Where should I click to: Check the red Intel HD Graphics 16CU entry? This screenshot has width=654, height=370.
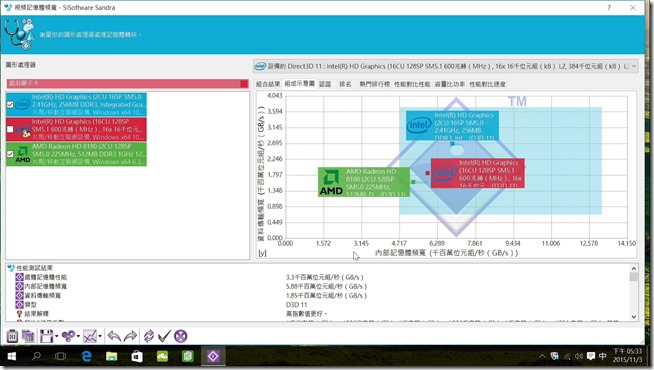click(10, 129)
